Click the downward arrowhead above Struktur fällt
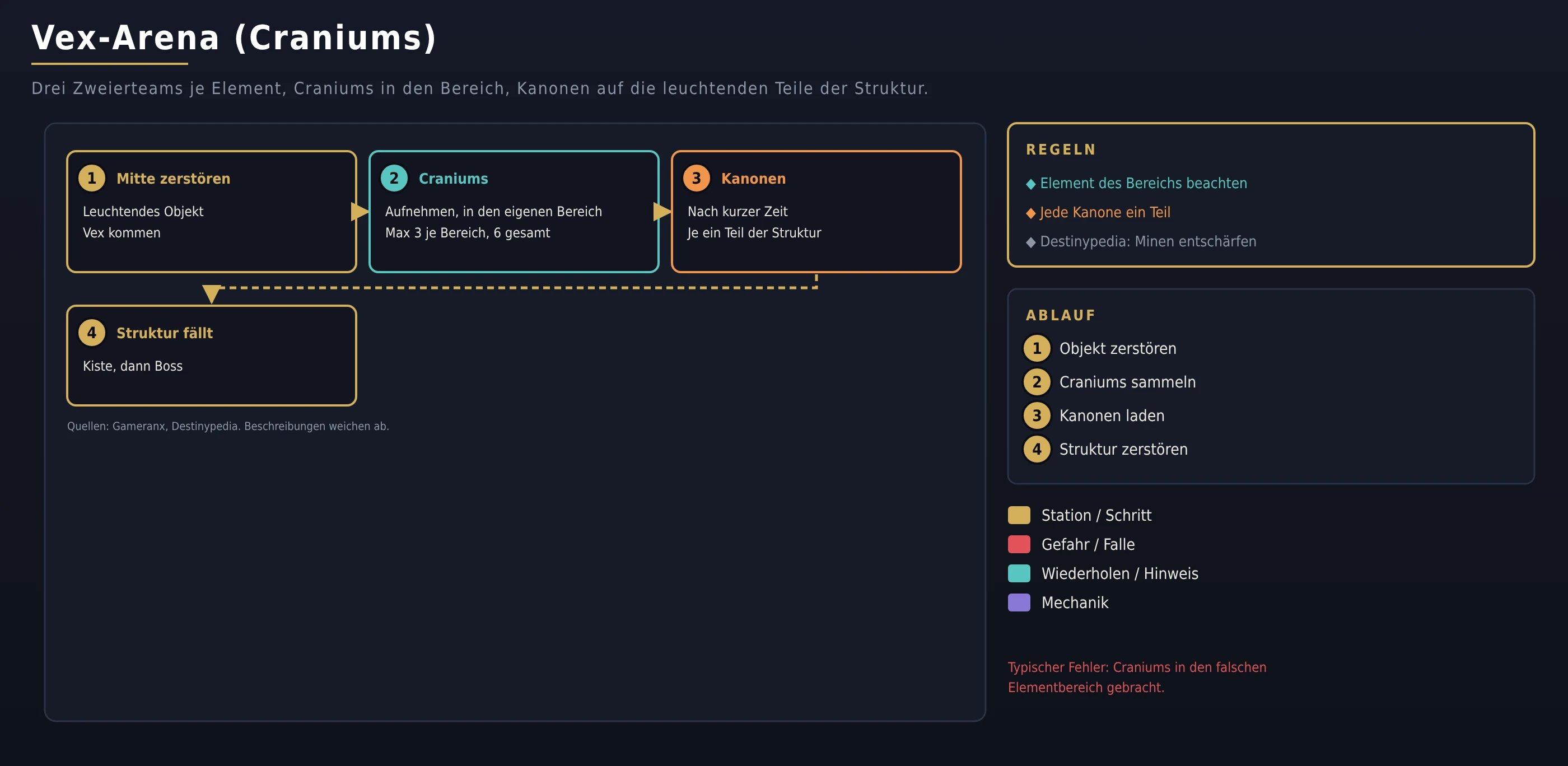This screenshot has height=766, width=1568. point(211,294)
